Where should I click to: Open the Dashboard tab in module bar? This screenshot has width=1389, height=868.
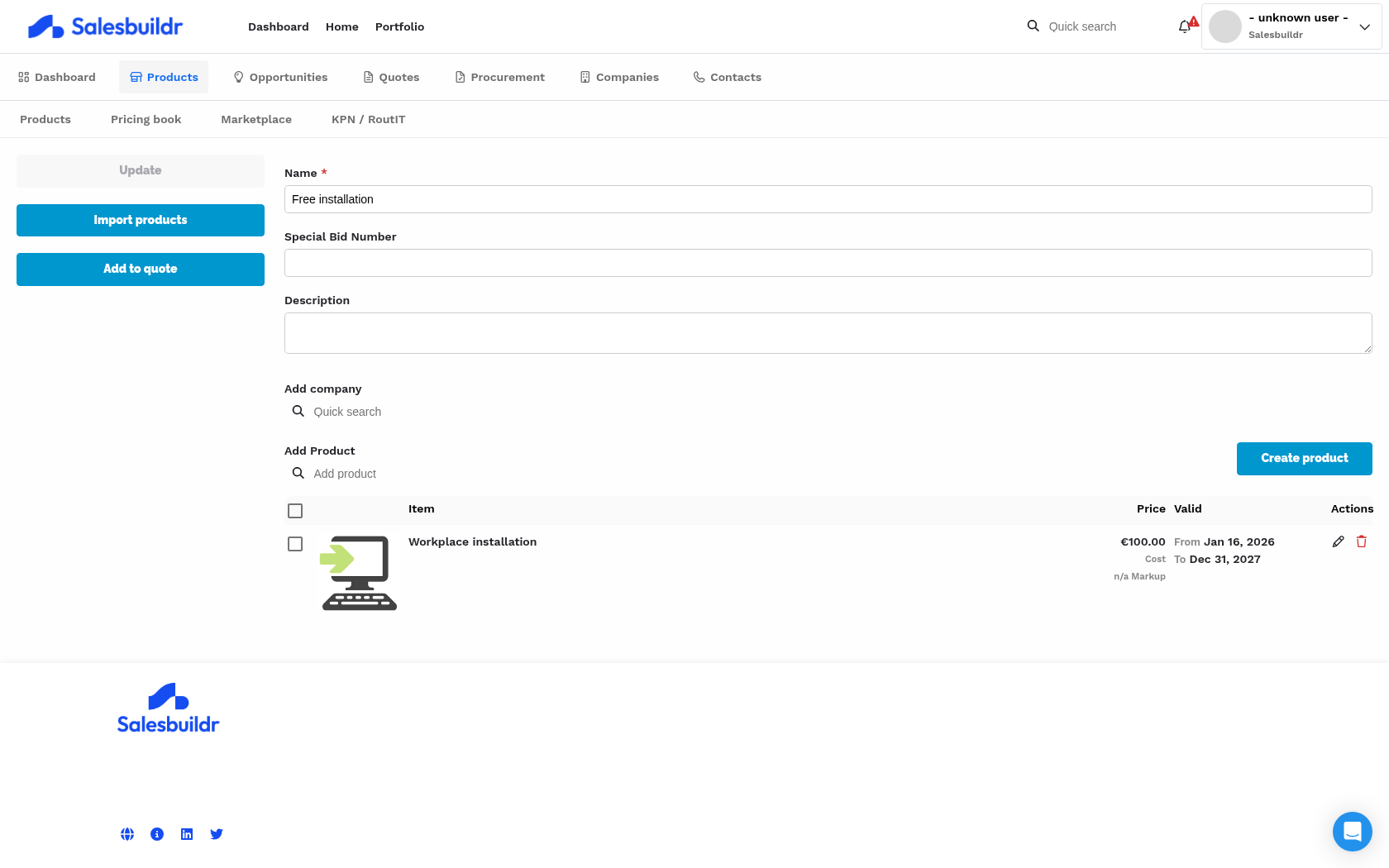pos(57,77)
